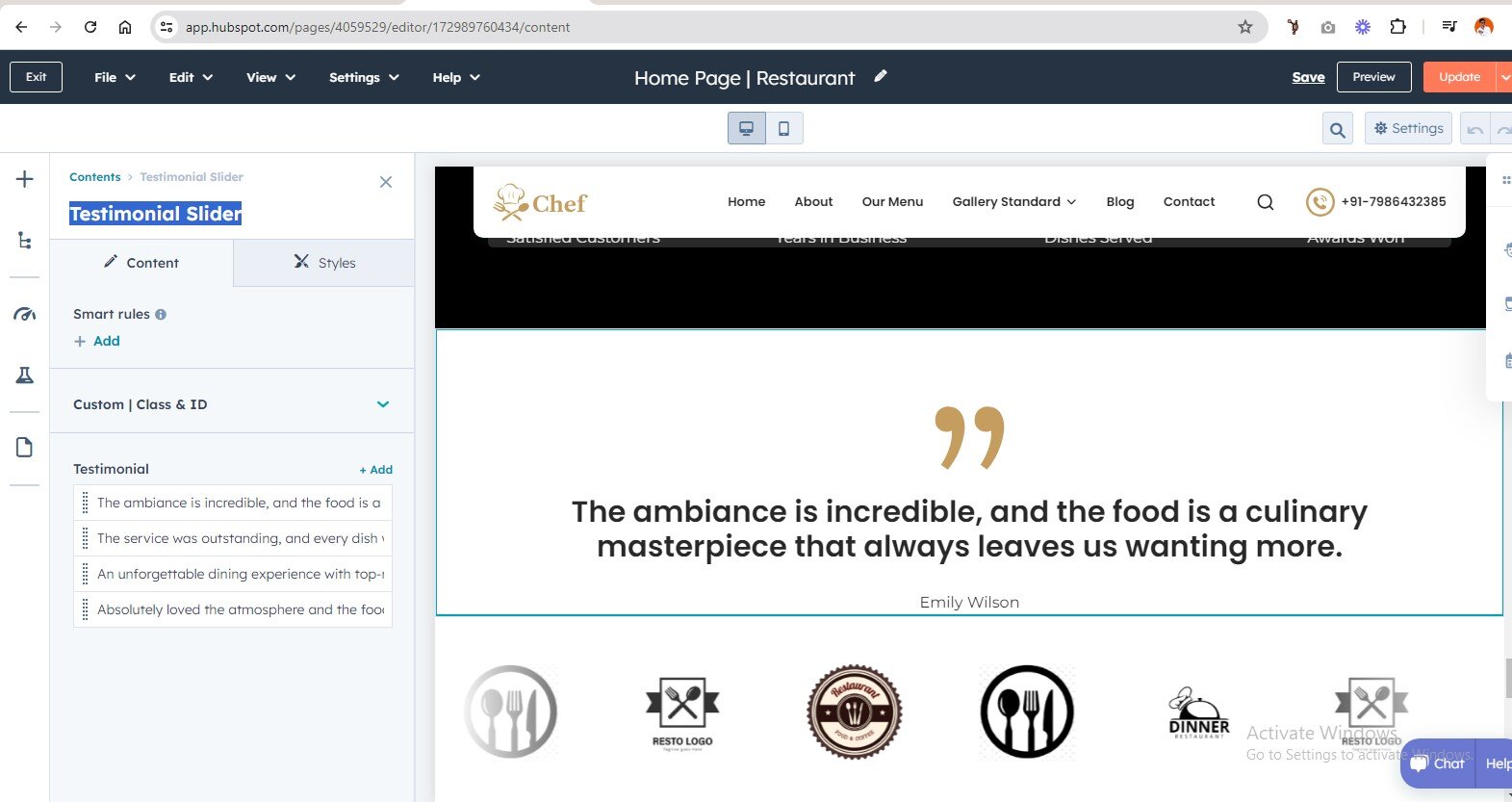The image size is (1512, 802).
Task: Click the search magnifier in editor toolbar
Action: tap(1337, 129)
